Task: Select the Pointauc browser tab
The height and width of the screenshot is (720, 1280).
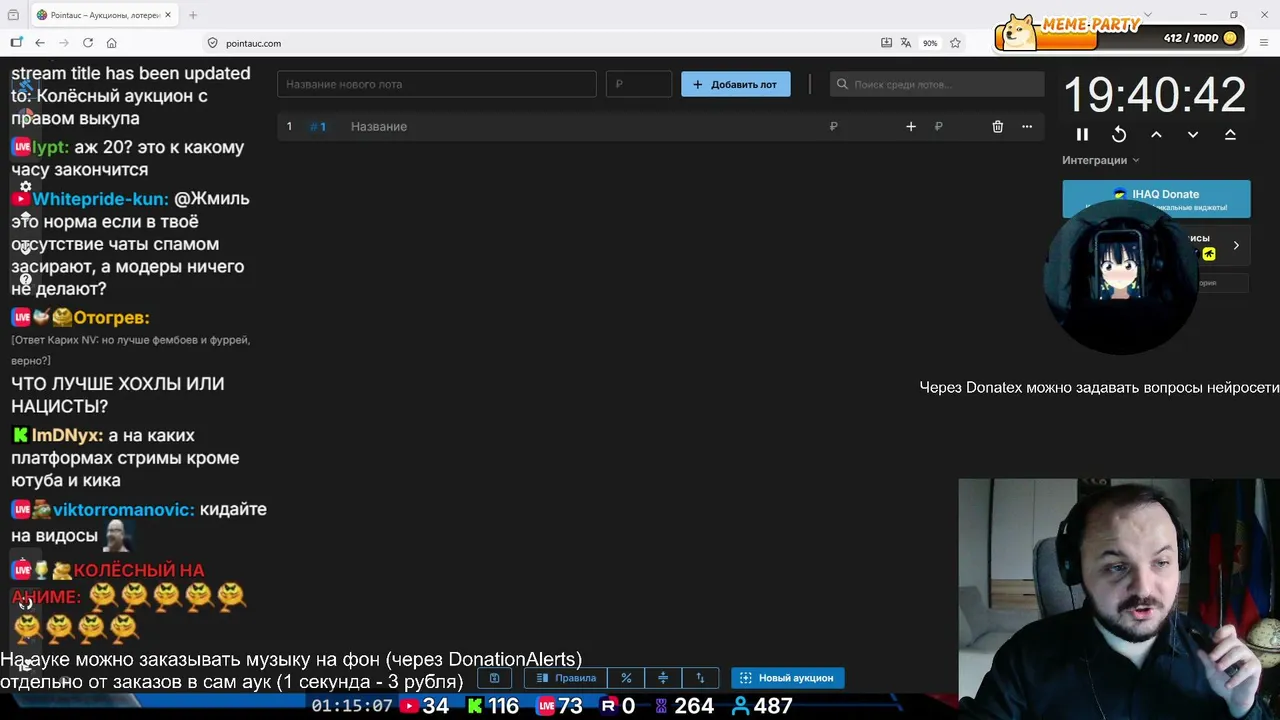Action: [x=104, y=15]
